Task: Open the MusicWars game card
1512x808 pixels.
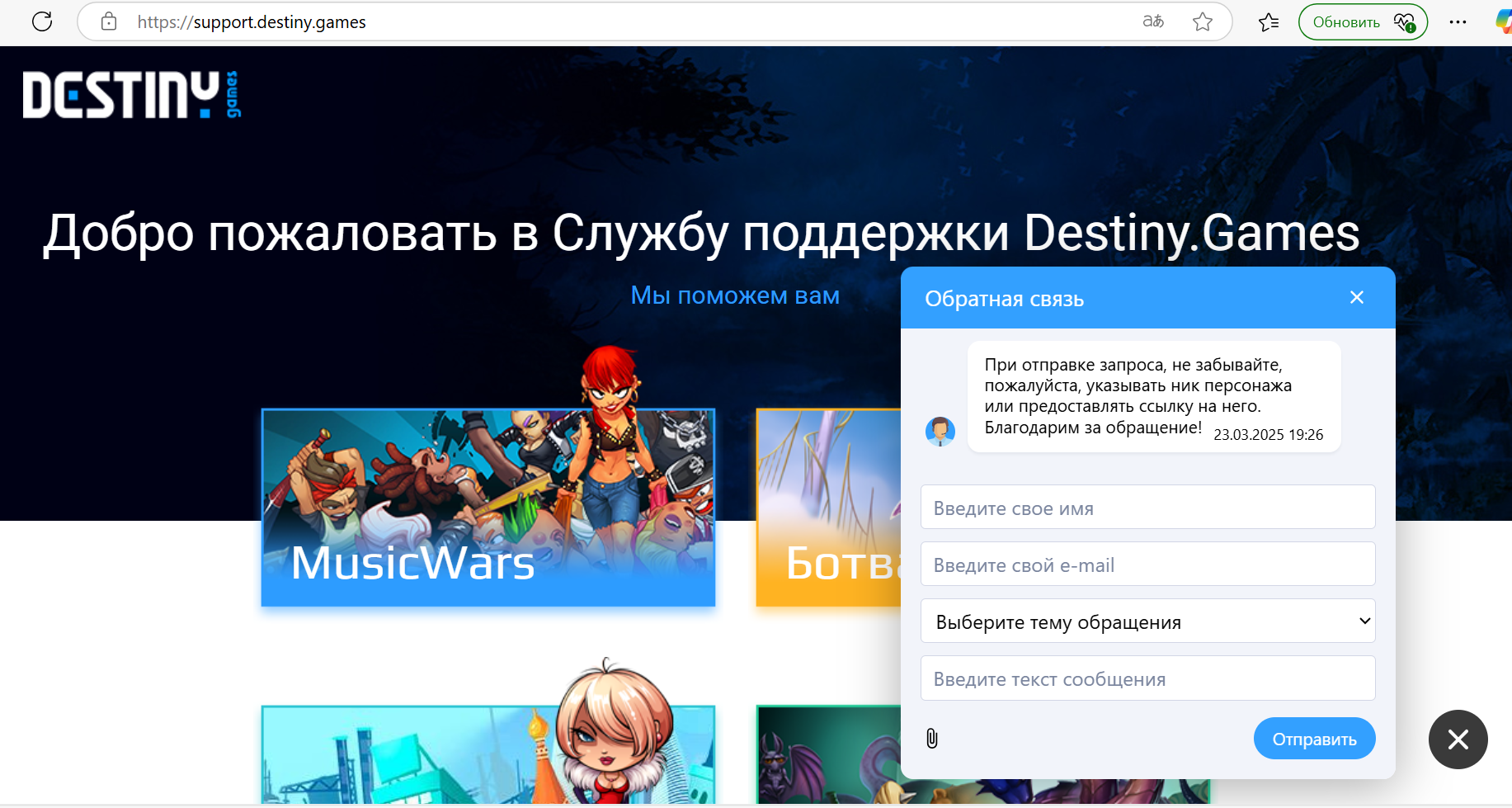Action: [488, 508]
